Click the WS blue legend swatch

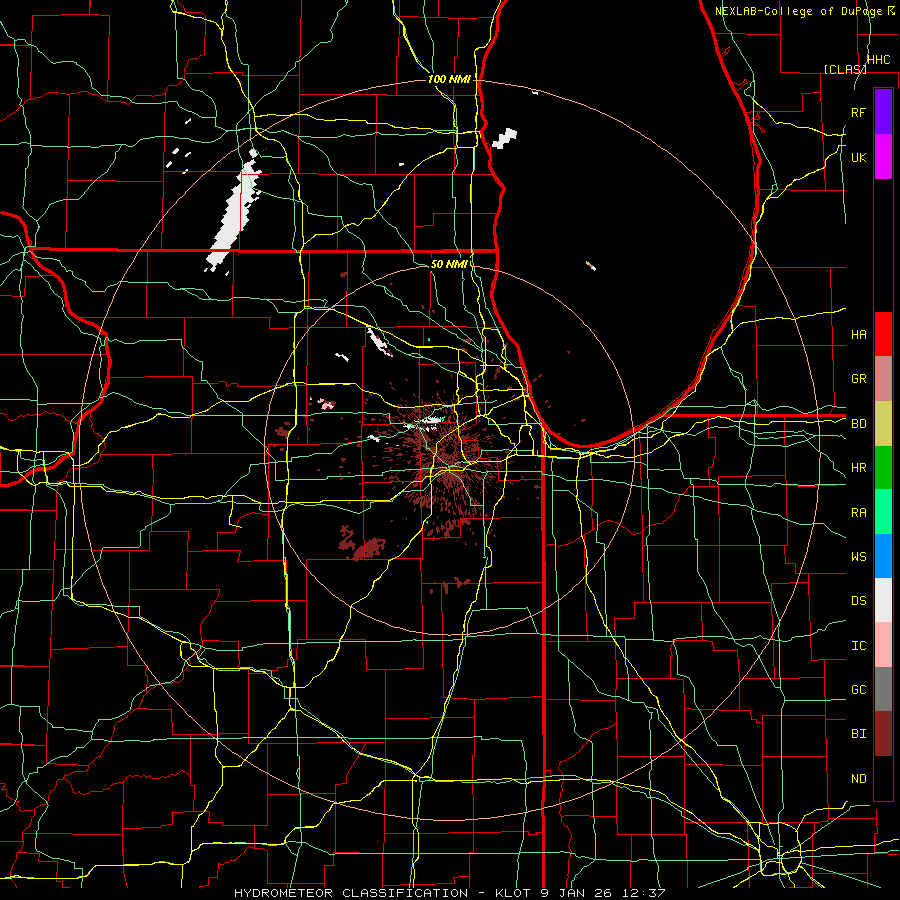883,556
